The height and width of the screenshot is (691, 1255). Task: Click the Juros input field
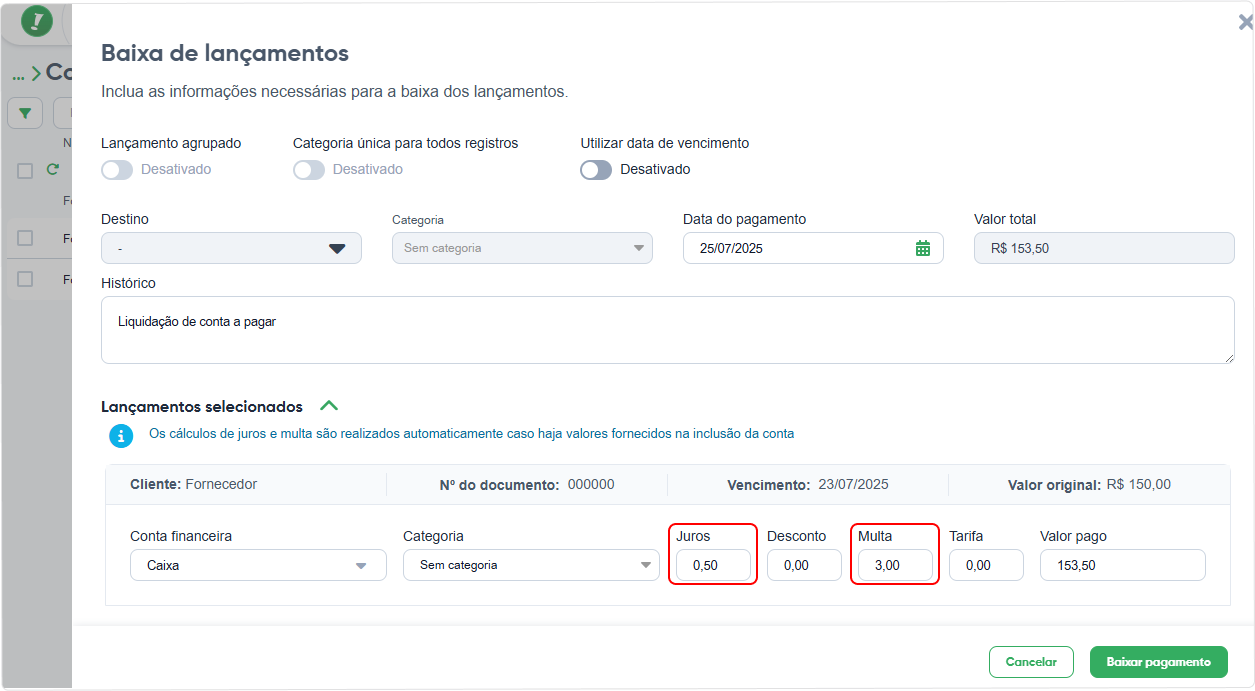(x=713, y=565)
